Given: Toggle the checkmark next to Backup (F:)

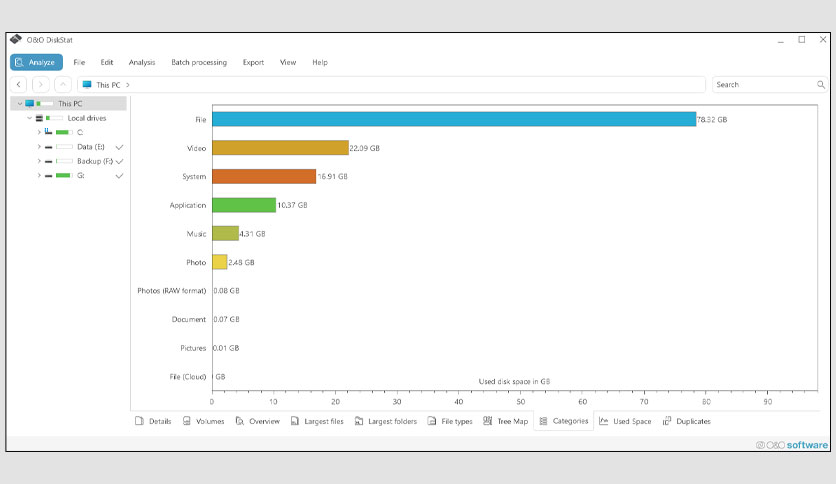Looking at the screenshot, I should [119, 161].
